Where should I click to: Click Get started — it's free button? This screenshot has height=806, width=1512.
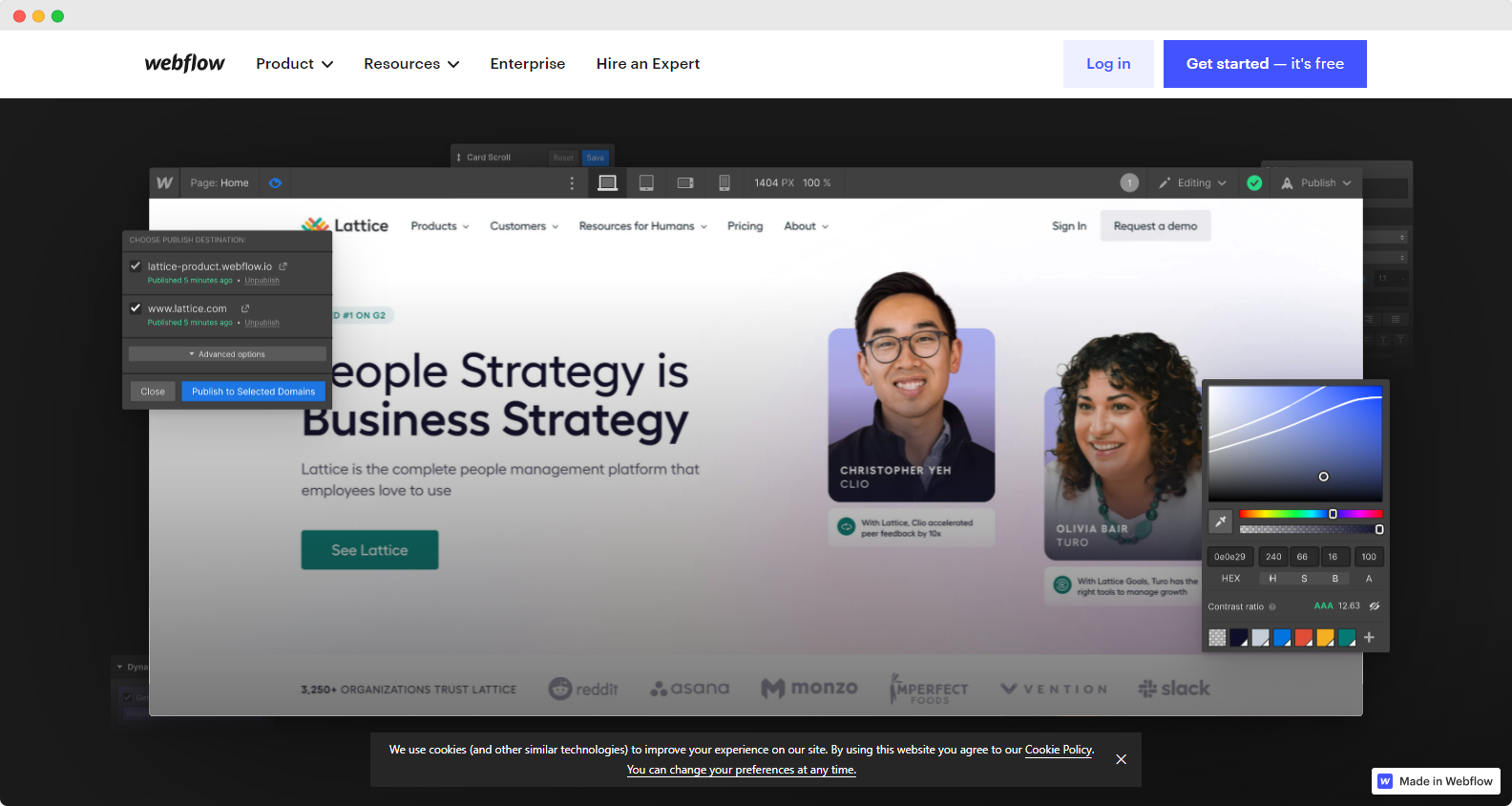(x=1265, y=64)
